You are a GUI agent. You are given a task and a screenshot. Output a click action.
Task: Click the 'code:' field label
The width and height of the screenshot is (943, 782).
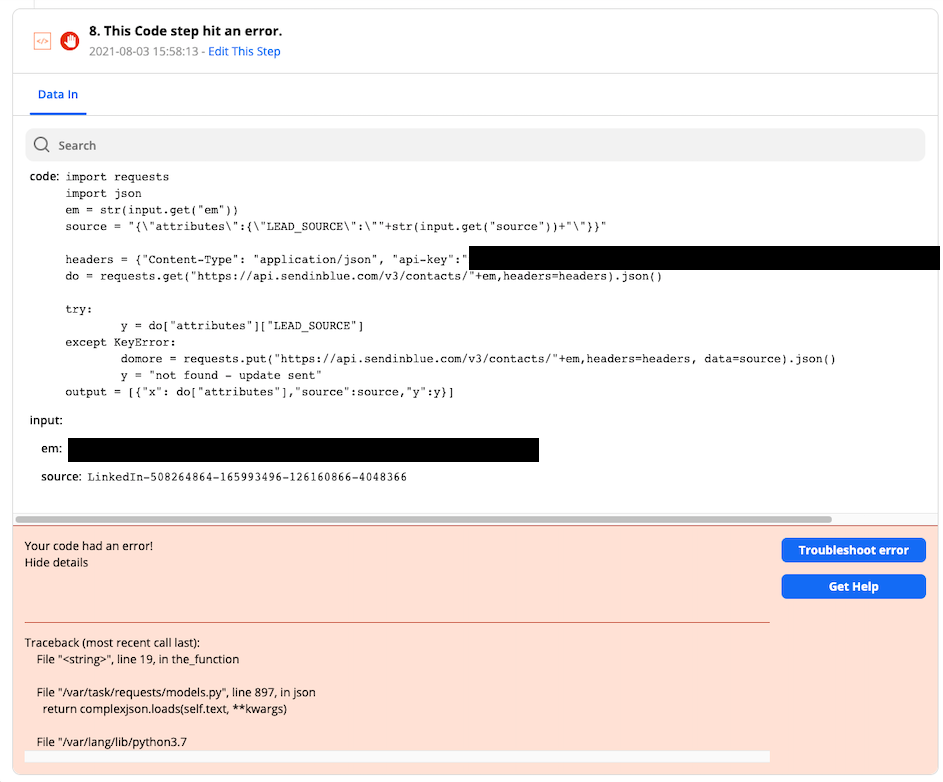(x=45, y=177)
